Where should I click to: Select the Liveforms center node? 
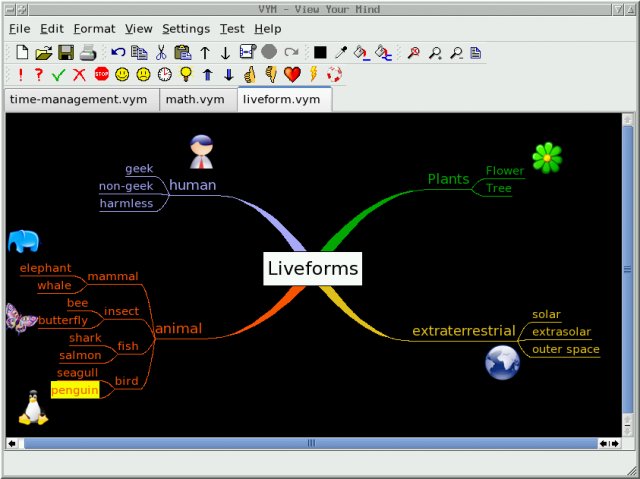tap(313, 268)
